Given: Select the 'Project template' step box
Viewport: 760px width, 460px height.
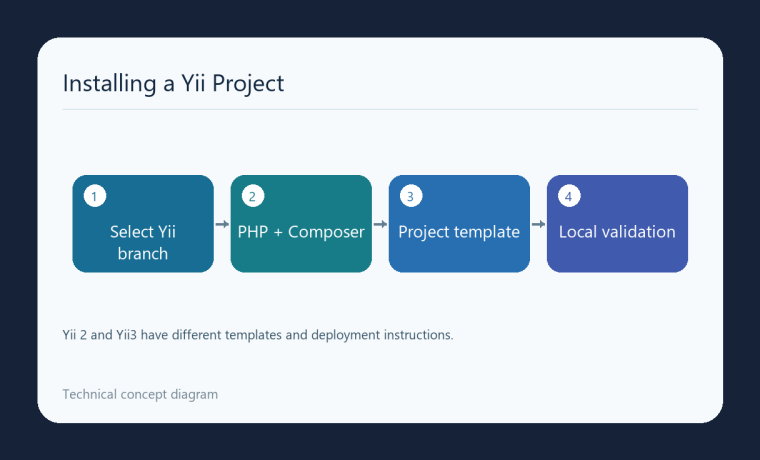Looking at the screenshot, I should [x=459, y=224].
